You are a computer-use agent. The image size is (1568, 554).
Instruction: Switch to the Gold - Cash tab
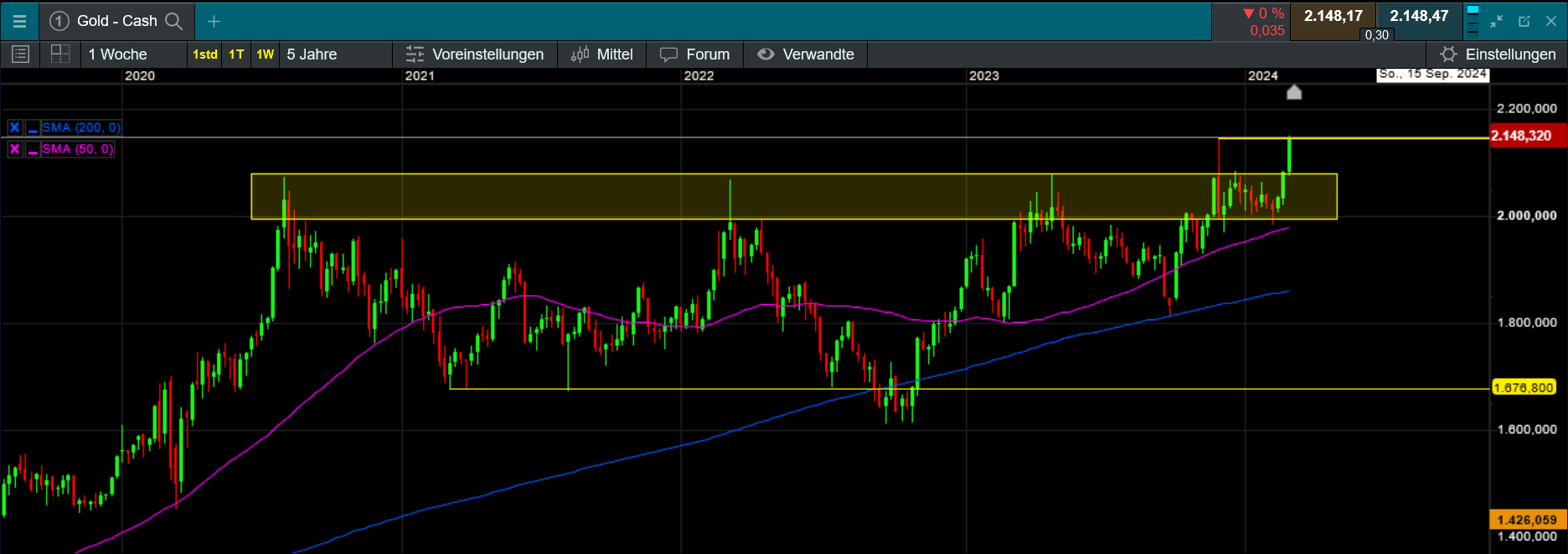(117, 21)
